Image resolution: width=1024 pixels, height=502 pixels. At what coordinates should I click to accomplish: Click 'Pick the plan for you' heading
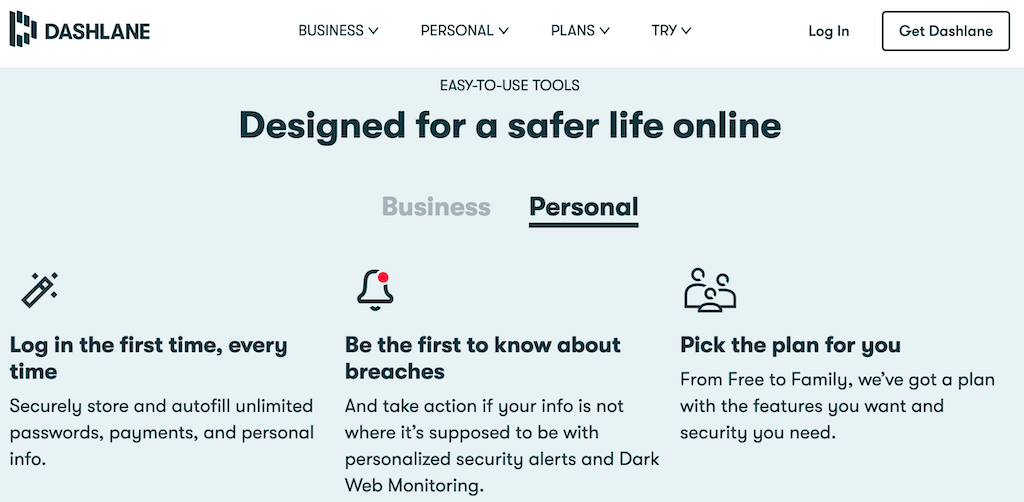(x=791, y=345)
